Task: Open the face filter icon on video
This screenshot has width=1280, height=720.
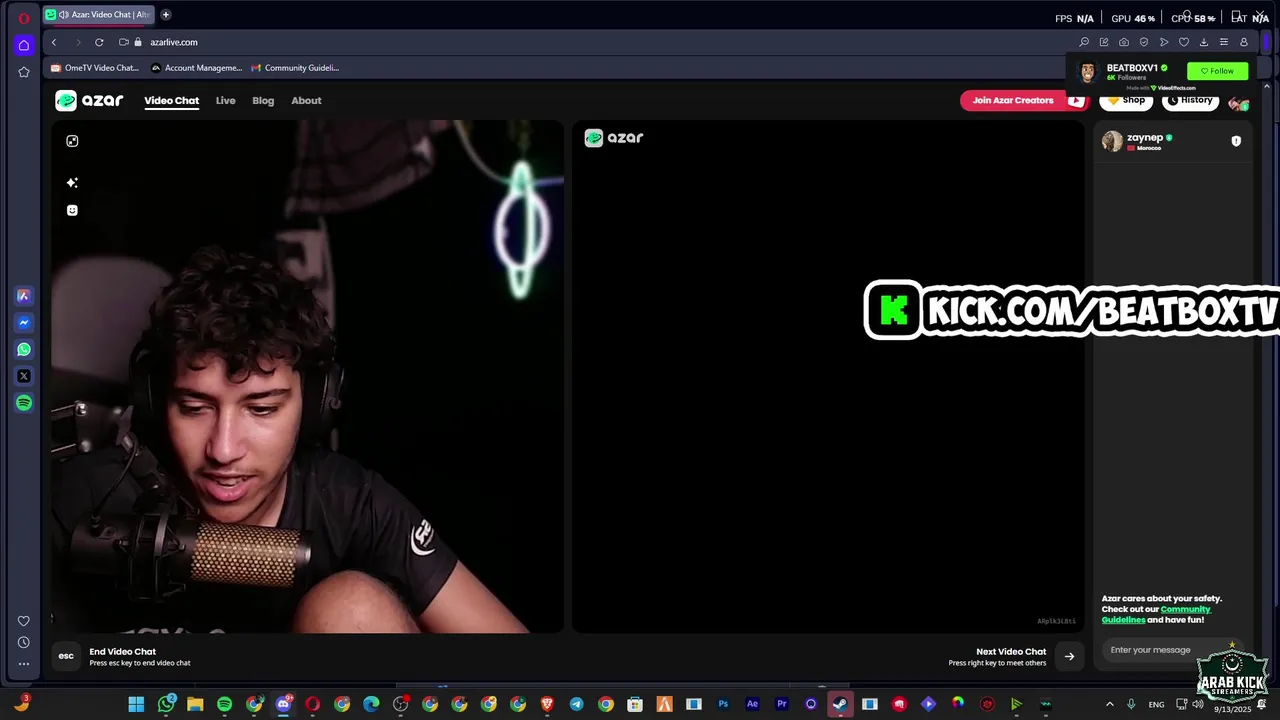Action: [x=72, y=210]
